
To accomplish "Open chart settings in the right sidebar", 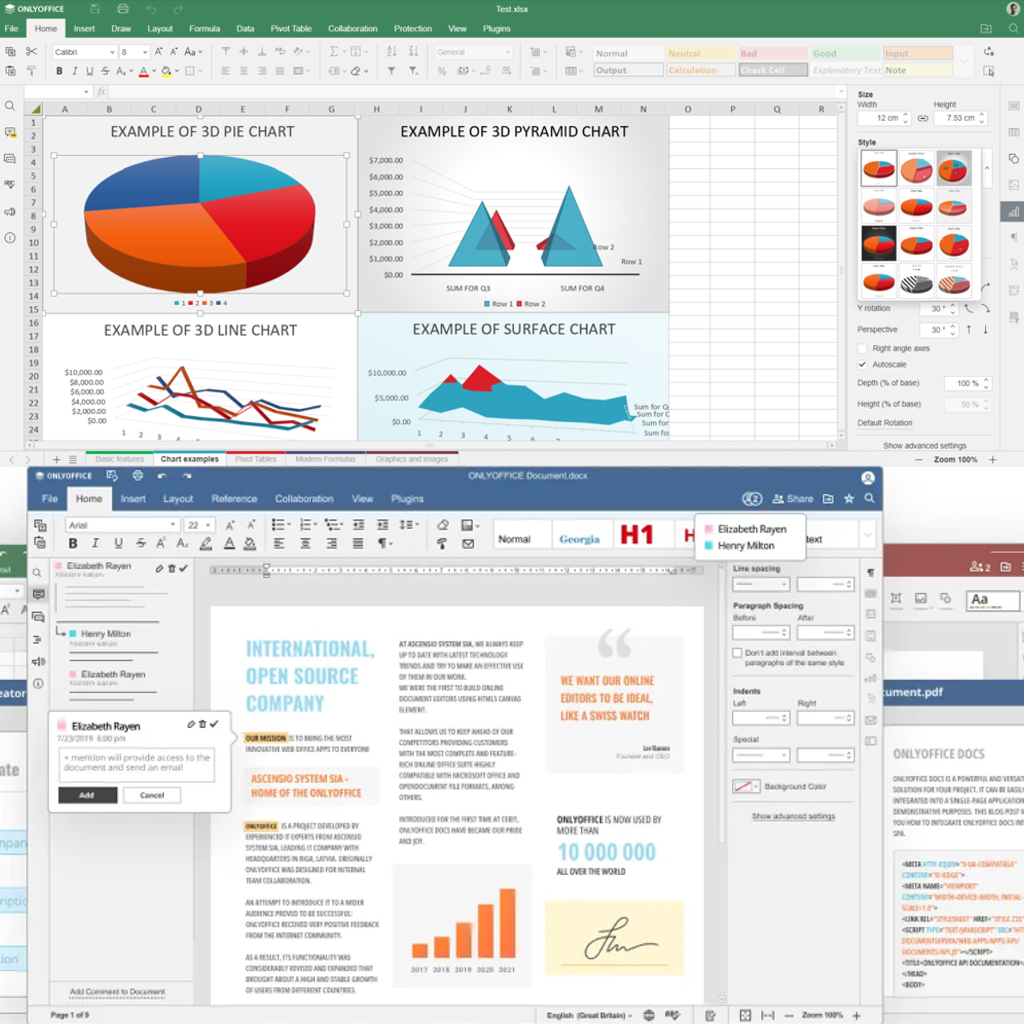I will point(1013,211).
